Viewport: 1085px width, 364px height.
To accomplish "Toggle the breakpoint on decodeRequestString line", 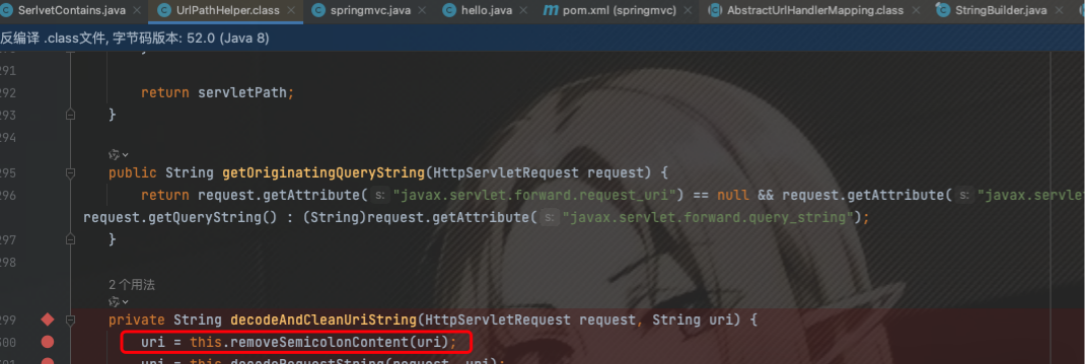I will point(47,361).
